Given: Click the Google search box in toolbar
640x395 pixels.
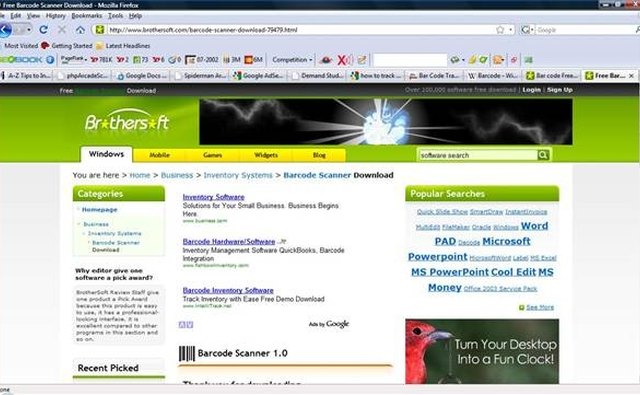Looking at the screenshot, I should click(x=586, y=30).
